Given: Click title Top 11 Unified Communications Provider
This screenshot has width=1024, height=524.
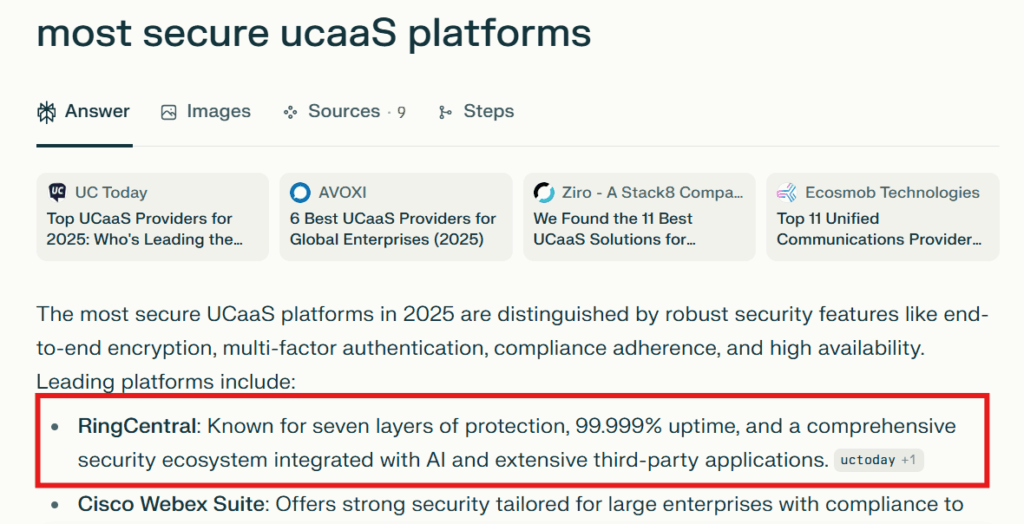Looking at the screenshot, I should pos(879,229).
